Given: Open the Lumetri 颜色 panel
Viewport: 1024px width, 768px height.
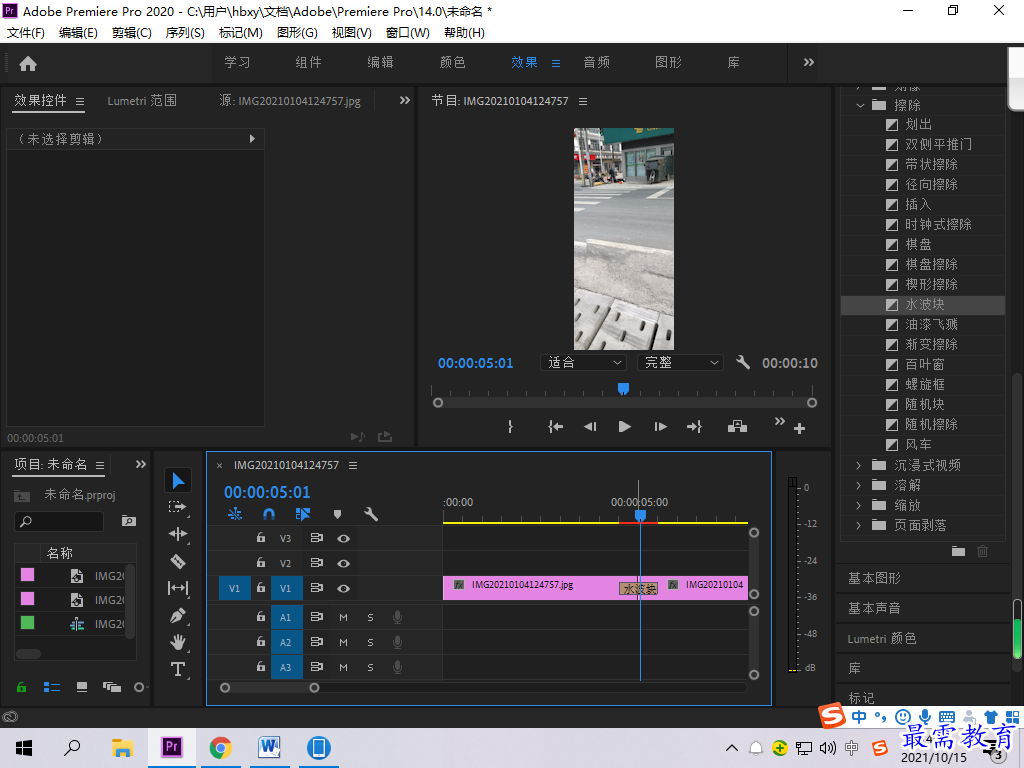Looking at the screenshot, I should 882,639.
